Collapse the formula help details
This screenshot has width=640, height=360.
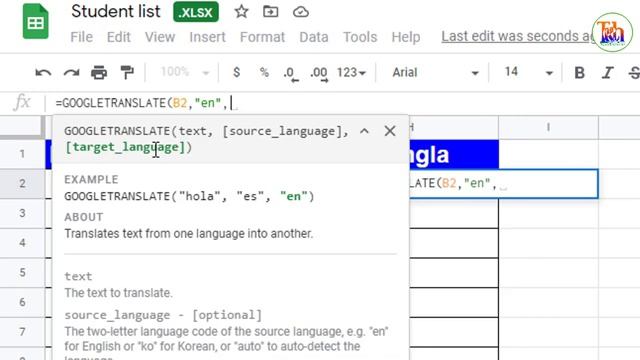364,131
